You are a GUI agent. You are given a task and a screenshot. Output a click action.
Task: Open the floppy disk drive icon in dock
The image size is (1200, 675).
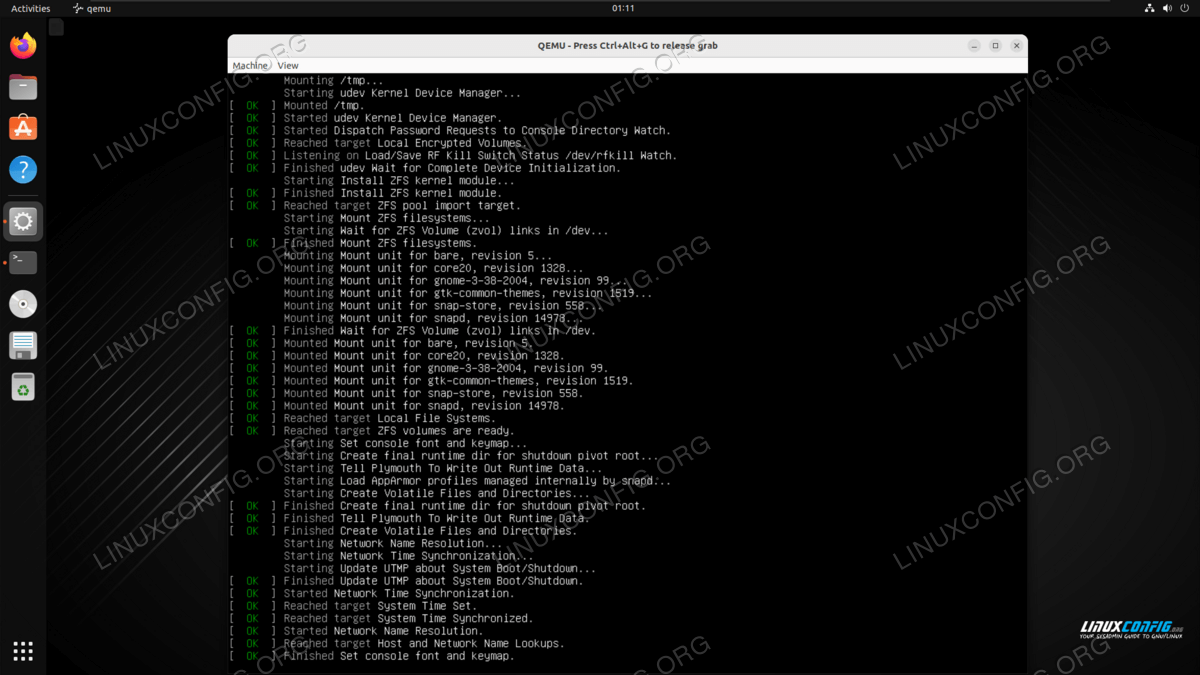(x=23, y=345)
